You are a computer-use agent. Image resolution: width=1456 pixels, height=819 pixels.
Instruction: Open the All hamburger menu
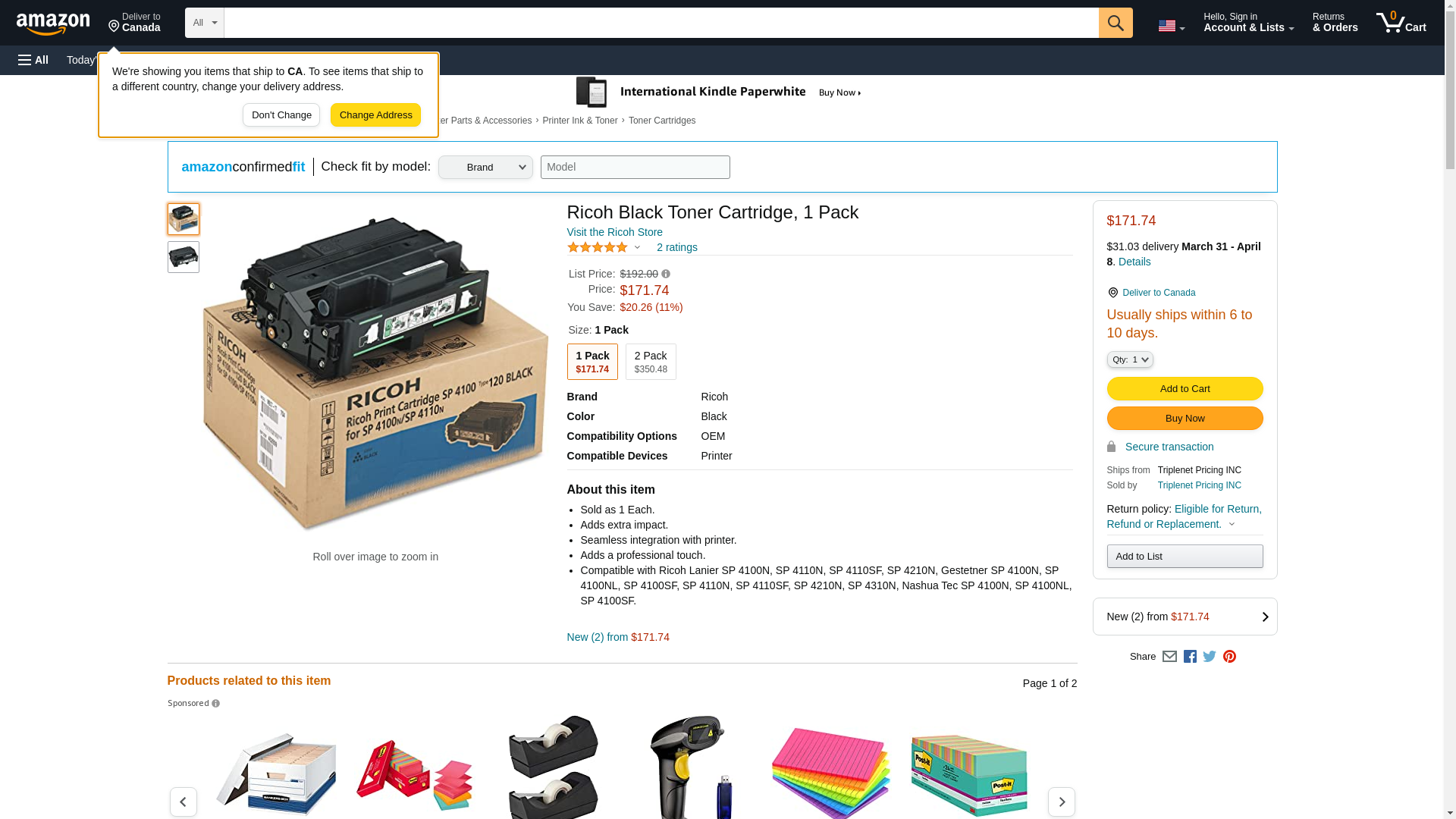tap(33, 60)
